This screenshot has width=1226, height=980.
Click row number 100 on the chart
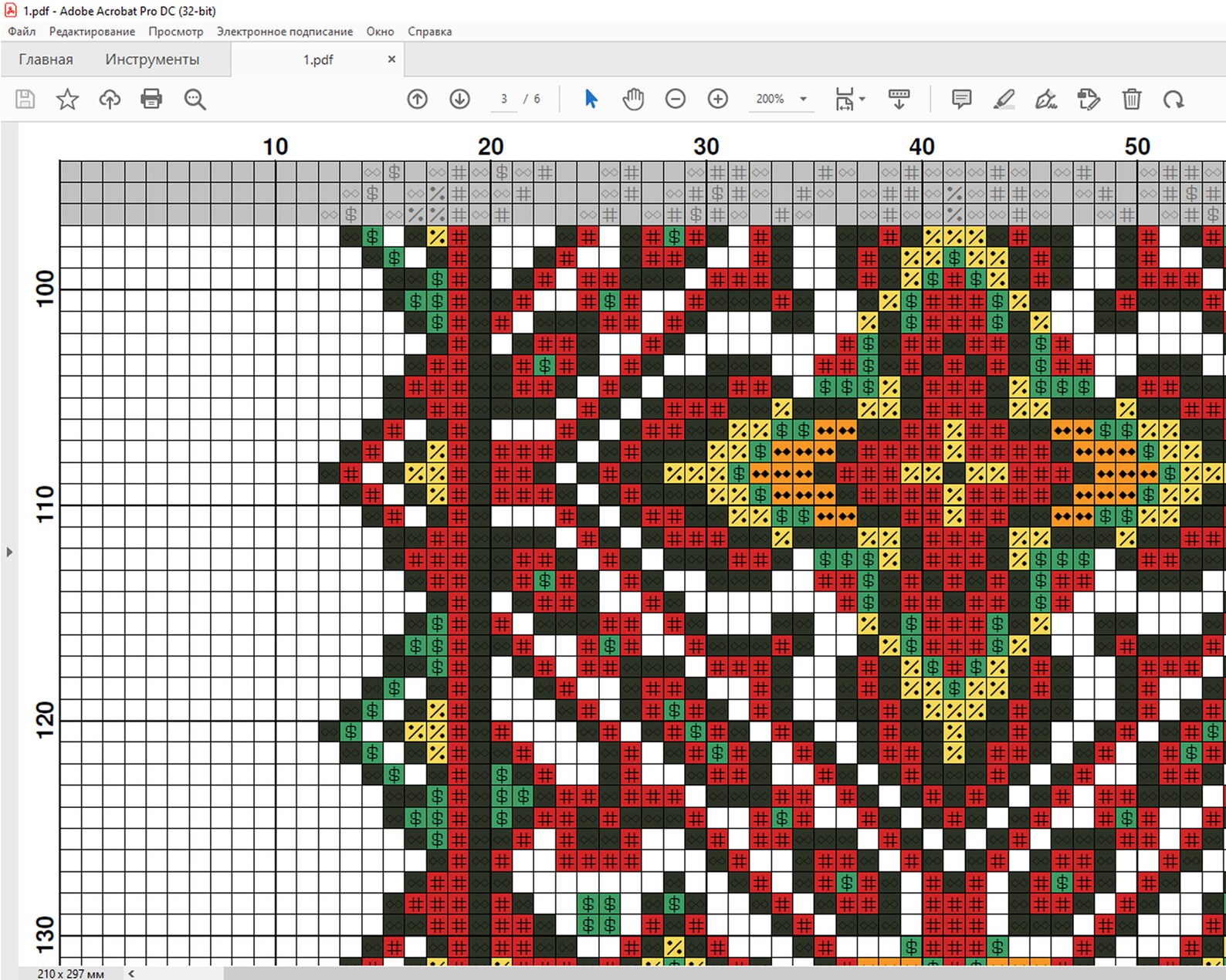click(46, 288)
